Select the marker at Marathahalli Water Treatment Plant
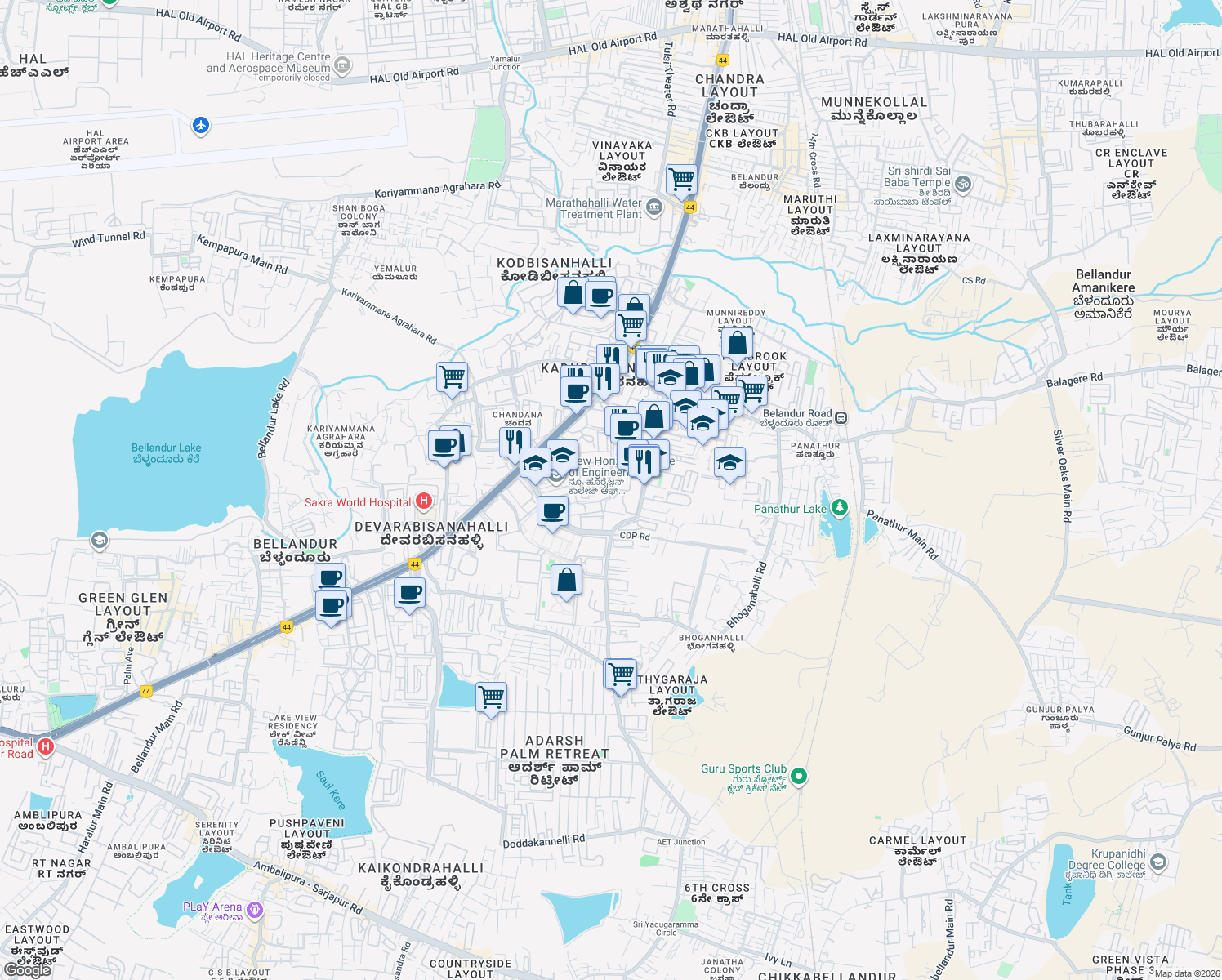Viewport: 1222px width, 980px height. 654,208
